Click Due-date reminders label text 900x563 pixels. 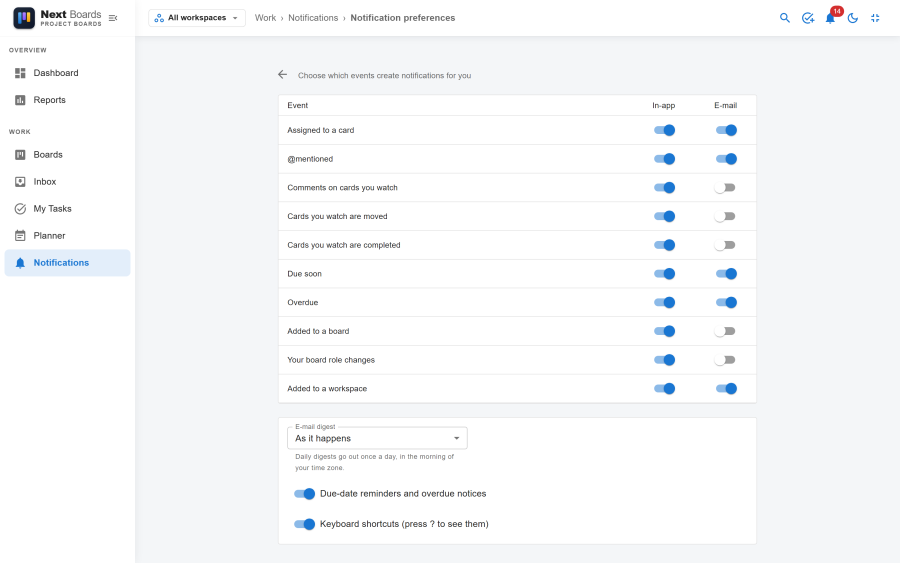coord(403,494)
